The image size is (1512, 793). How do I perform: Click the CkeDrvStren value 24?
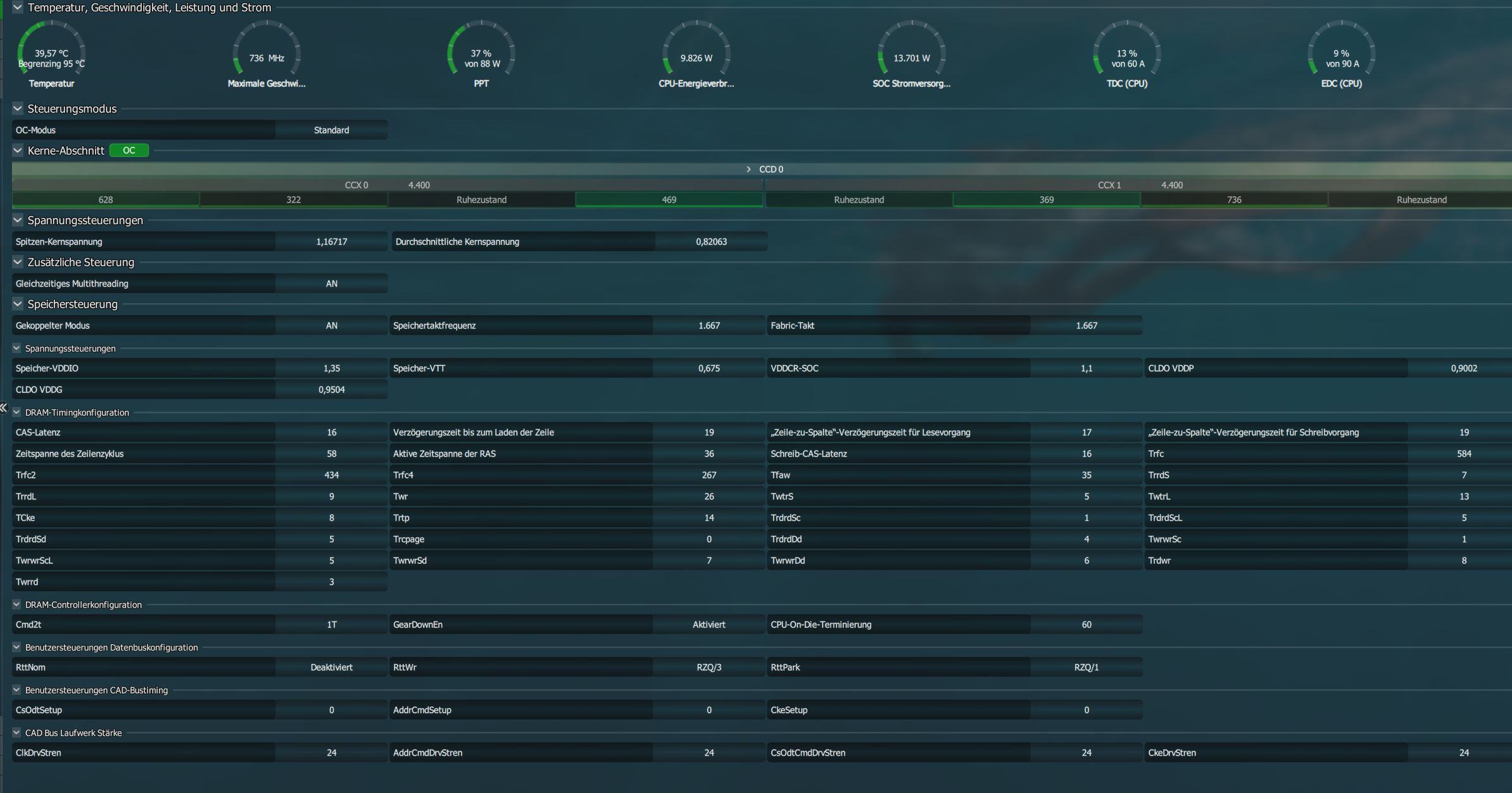(1464, 753)
